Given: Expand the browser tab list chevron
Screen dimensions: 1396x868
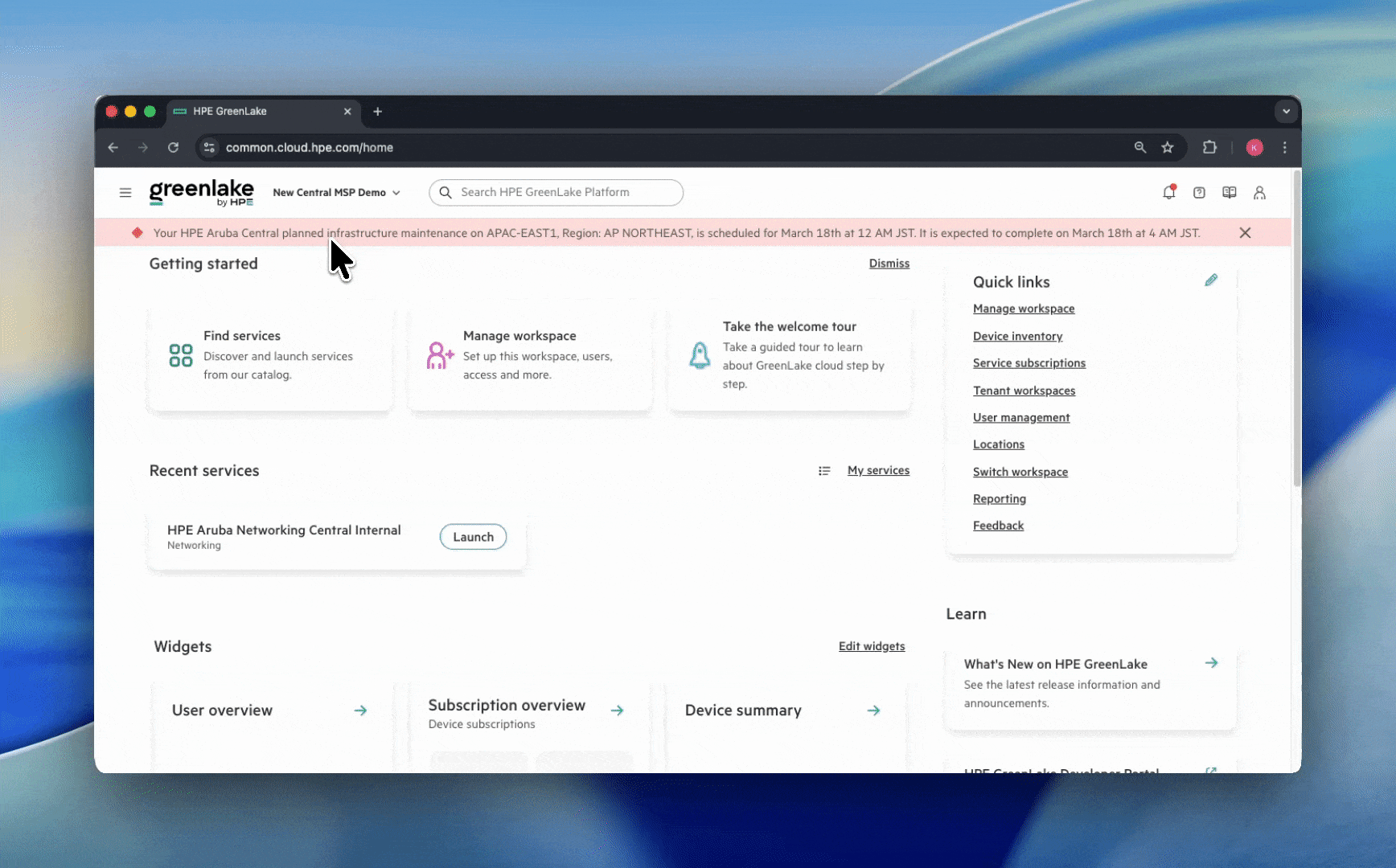Looking at the screenshot, I should [x=1286, y=111].
